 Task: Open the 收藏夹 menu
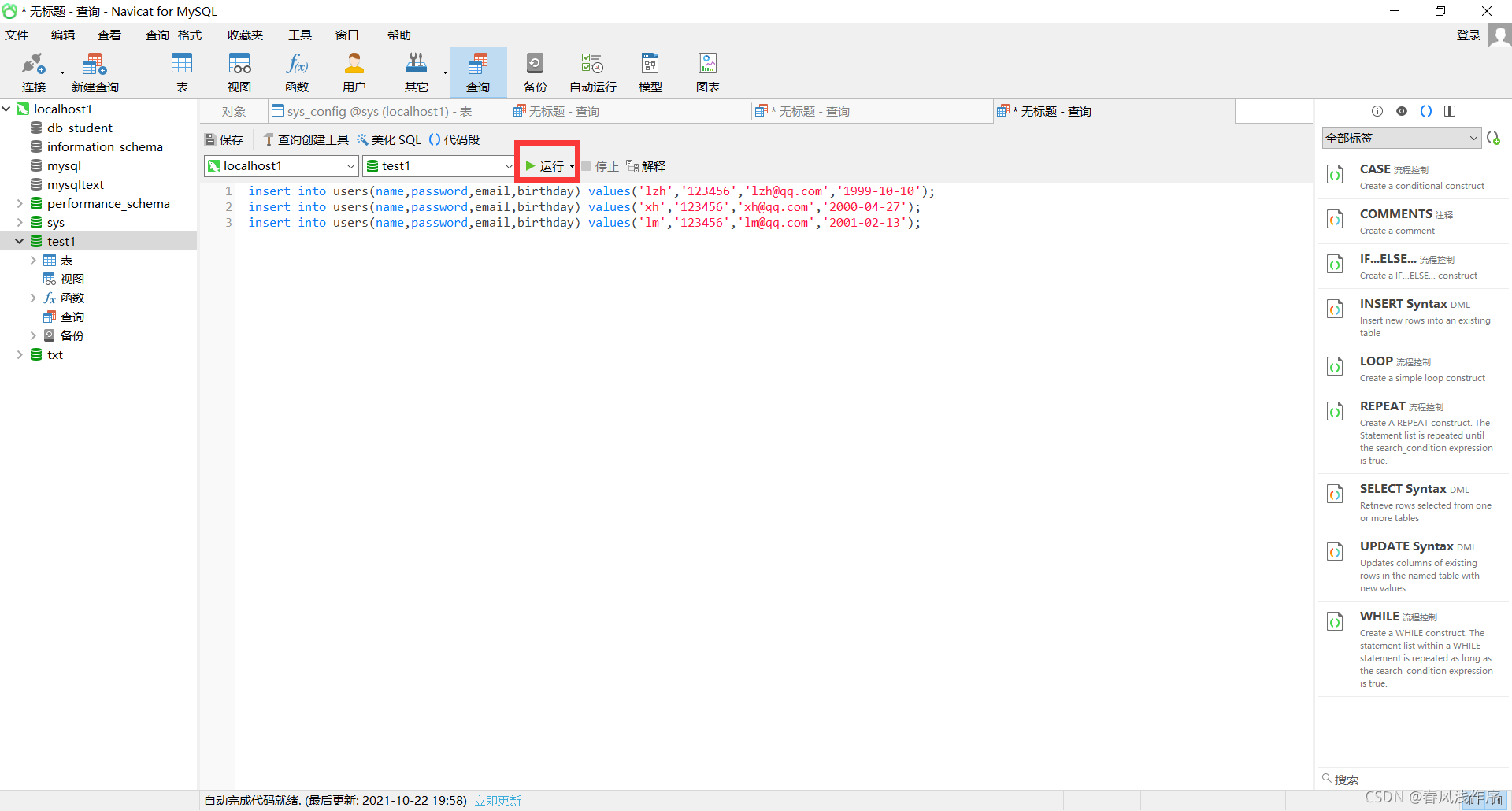pos(245,35)
